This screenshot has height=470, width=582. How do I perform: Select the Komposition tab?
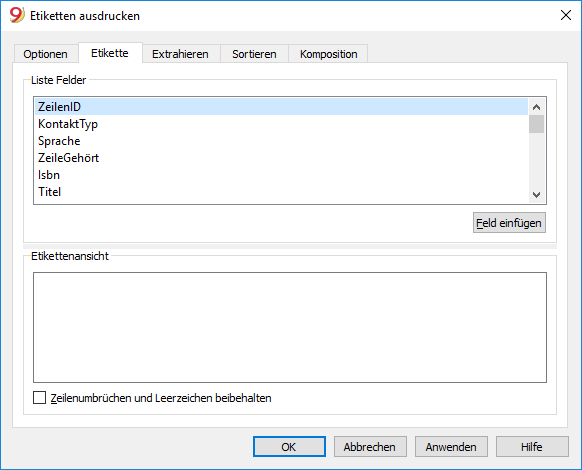tap(328, 54)
